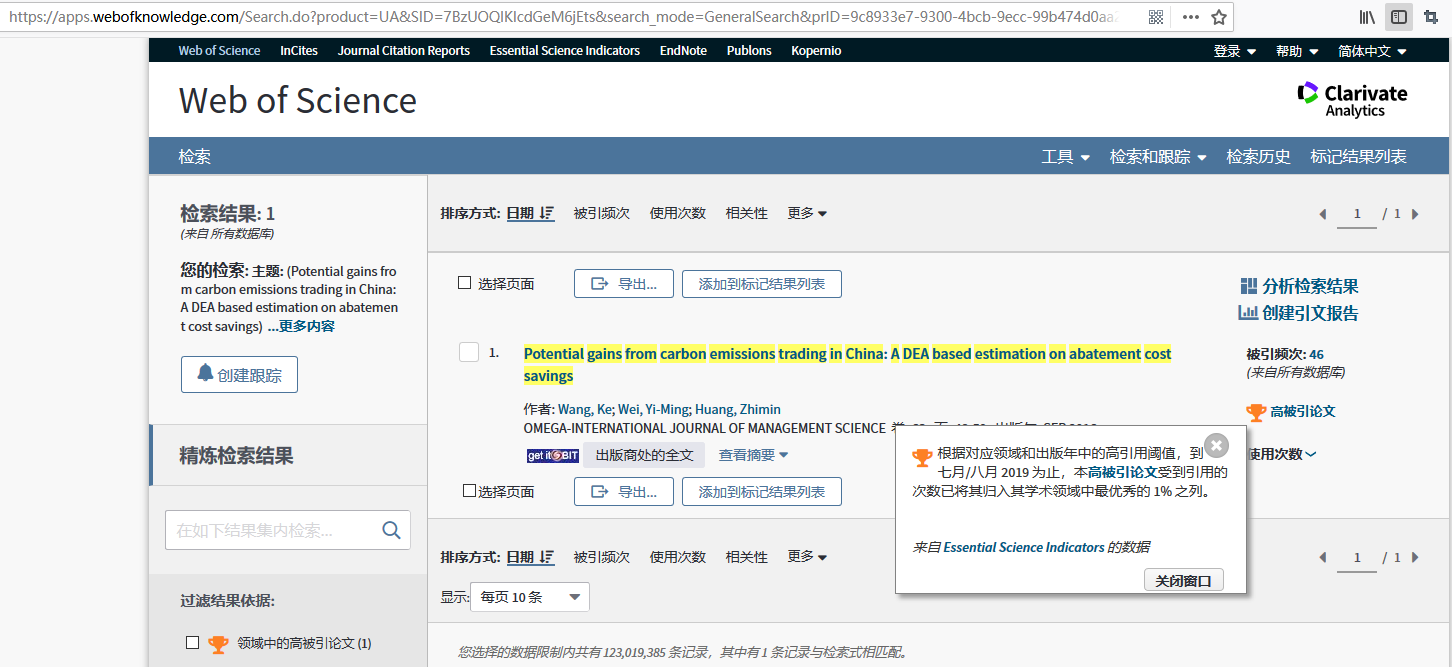Bookmark this page with the star icon
Screen dimensions: 1452x668
1219,17
